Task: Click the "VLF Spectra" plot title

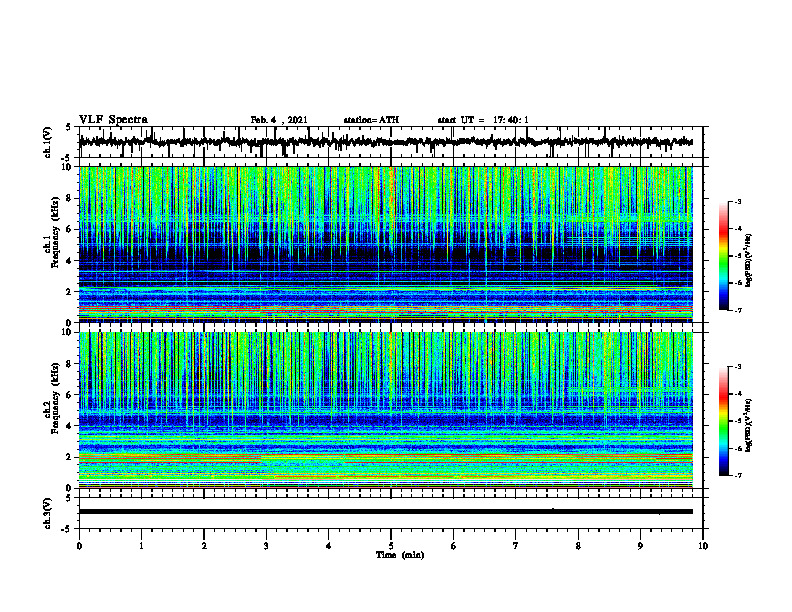Action: 113,120
